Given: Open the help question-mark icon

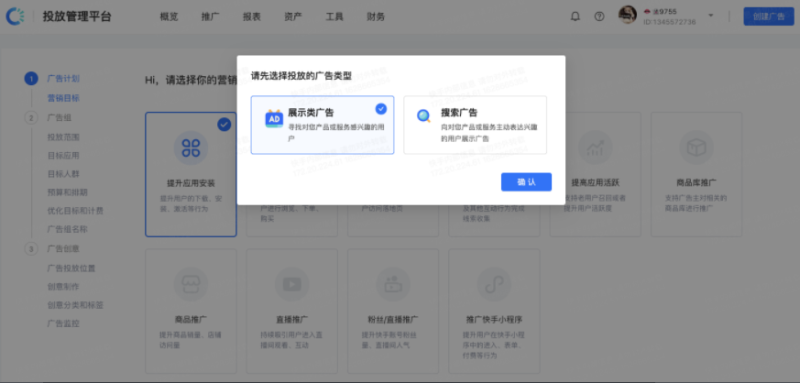Looking at the screenshot, I should [x=599, y=16].
